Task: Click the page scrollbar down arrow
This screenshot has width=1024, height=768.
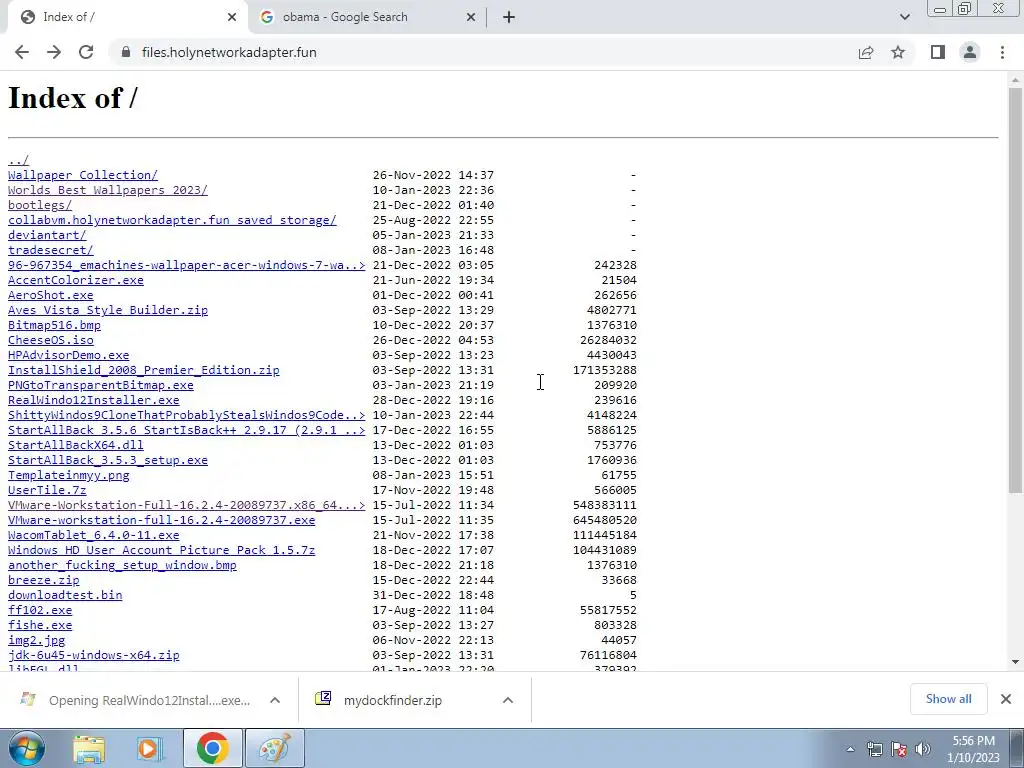Action: [x=1015, y=662]
